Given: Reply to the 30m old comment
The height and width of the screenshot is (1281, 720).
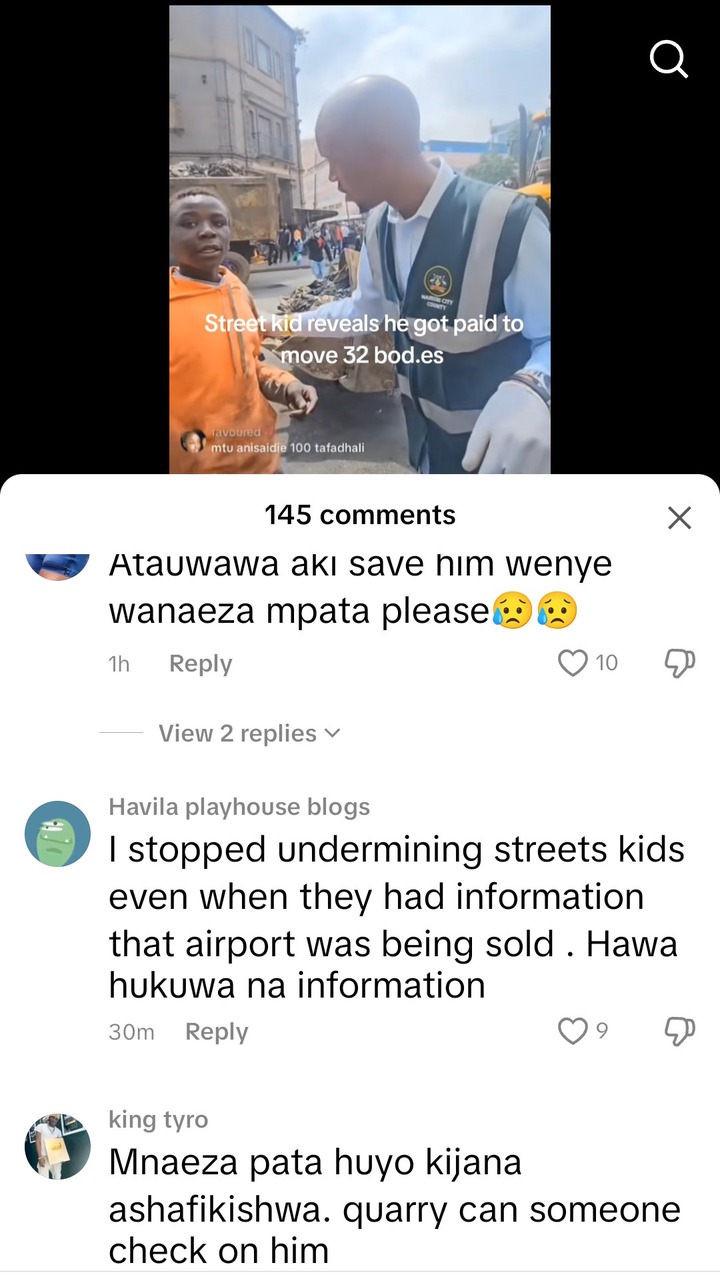Looking at the screenshot, I should coord(216,1032).
